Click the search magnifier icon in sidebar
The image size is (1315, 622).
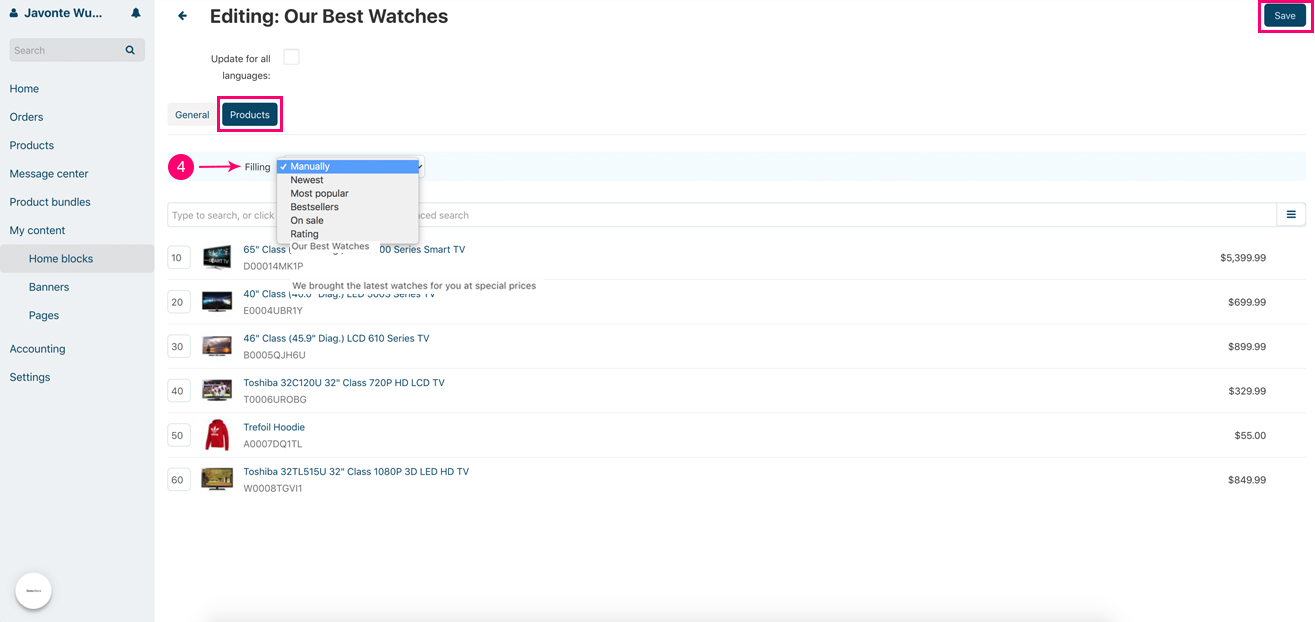pyautogui.click(x=130, y=50)
